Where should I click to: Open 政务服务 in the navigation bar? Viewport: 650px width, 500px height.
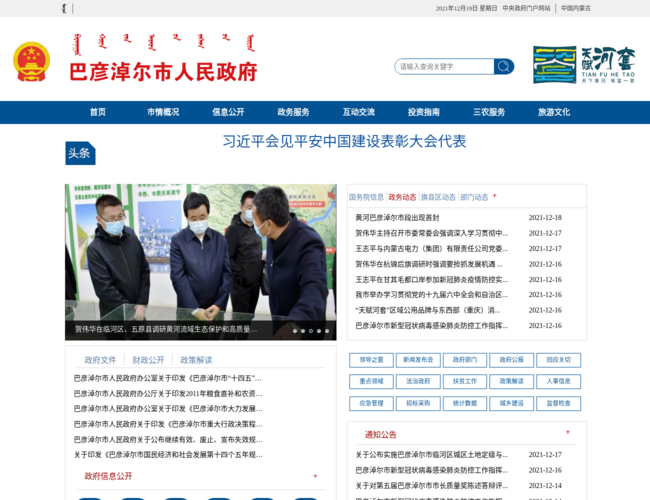293,112
